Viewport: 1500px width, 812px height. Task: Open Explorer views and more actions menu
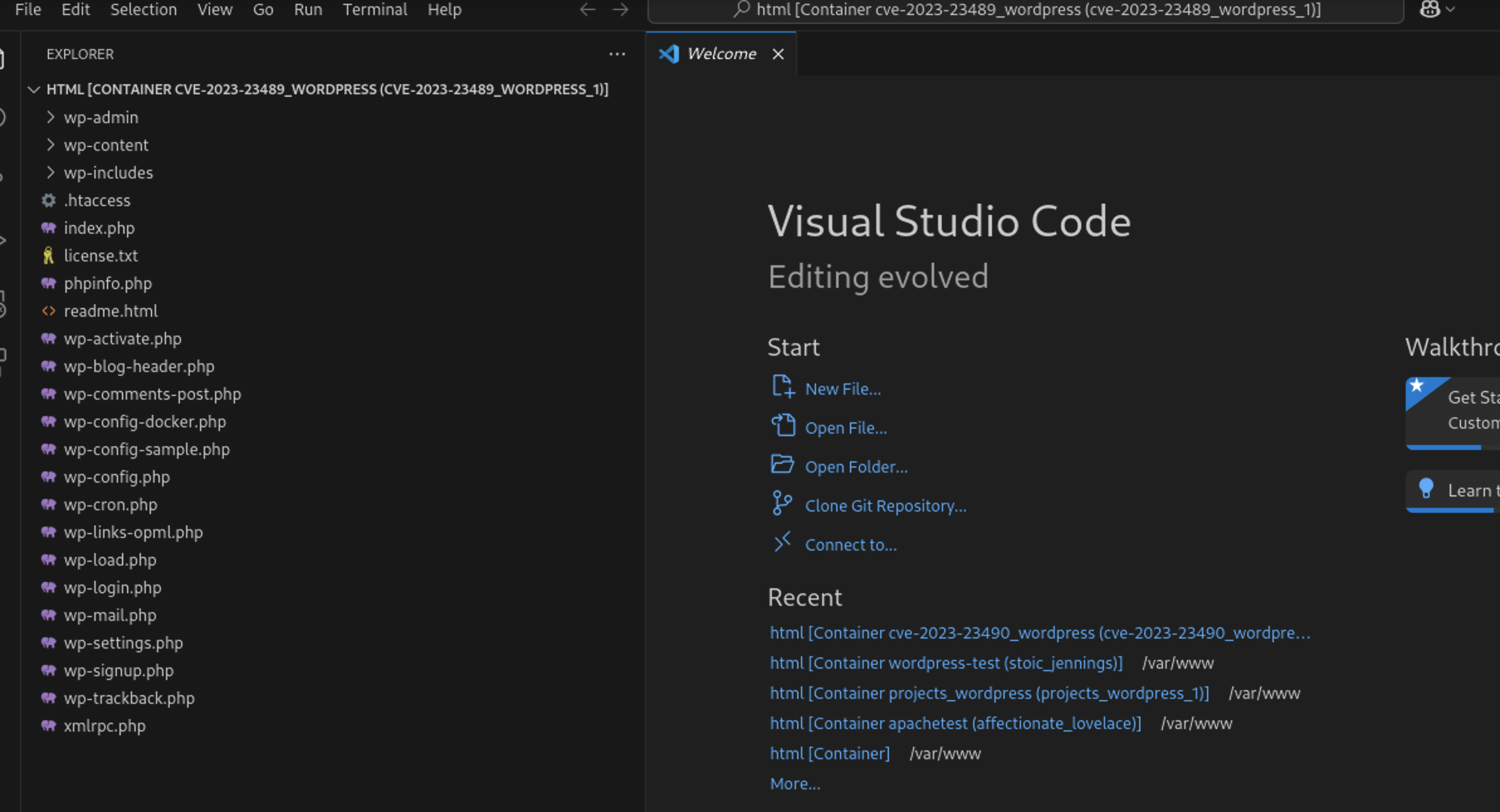click(617, 54)
